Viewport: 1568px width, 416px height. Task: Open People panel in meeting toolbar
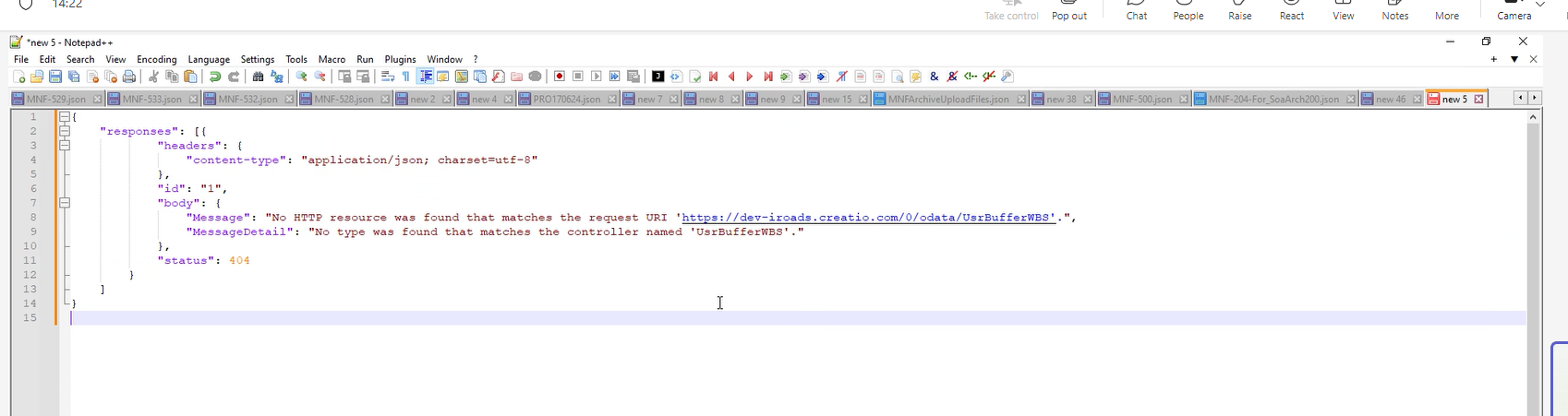click(x=1188, y=10)
